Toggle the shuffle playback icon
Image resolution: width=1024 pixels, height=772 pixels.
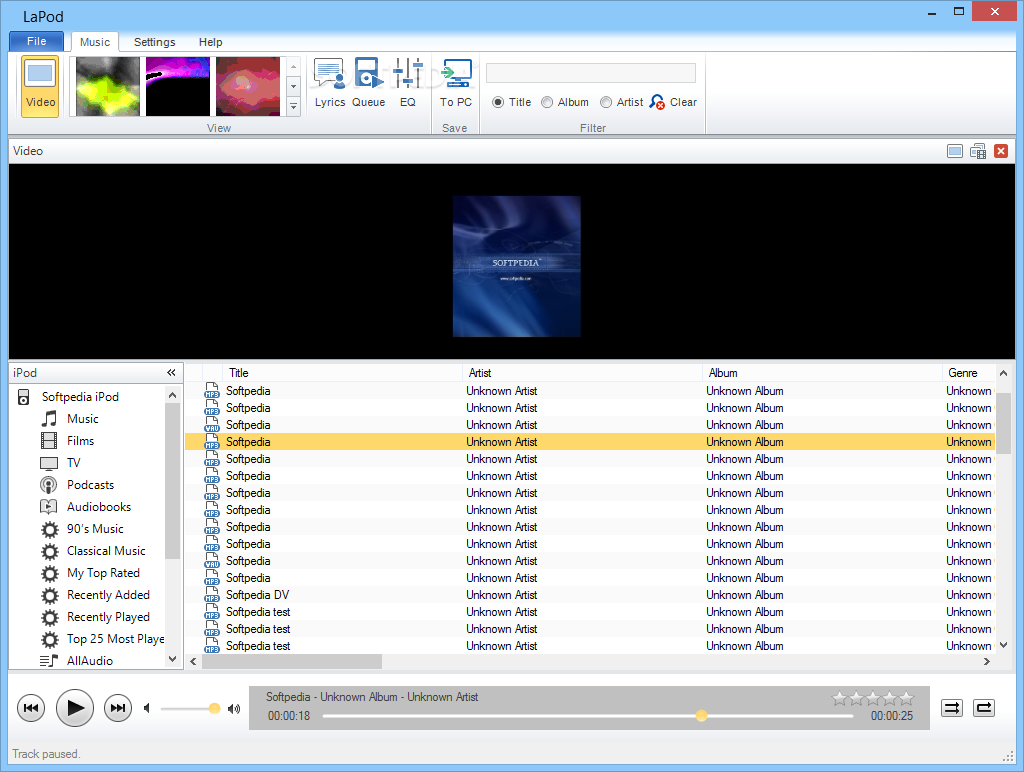point(952,708)
